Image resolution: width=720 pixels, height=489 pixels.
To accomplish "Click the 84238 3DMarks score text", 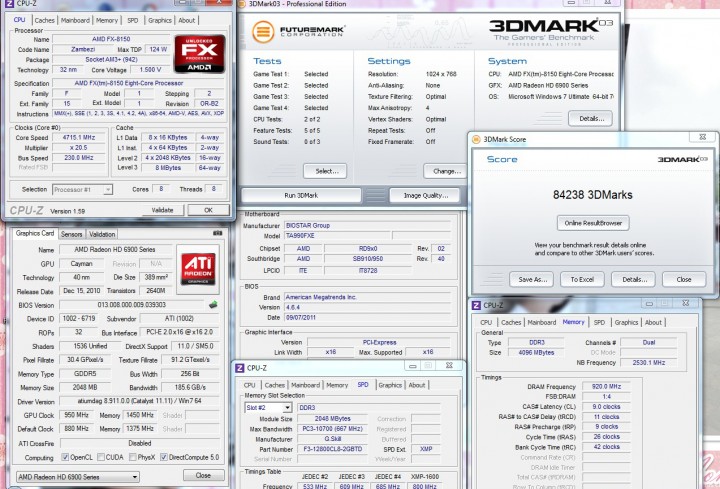I will [593, 195].
